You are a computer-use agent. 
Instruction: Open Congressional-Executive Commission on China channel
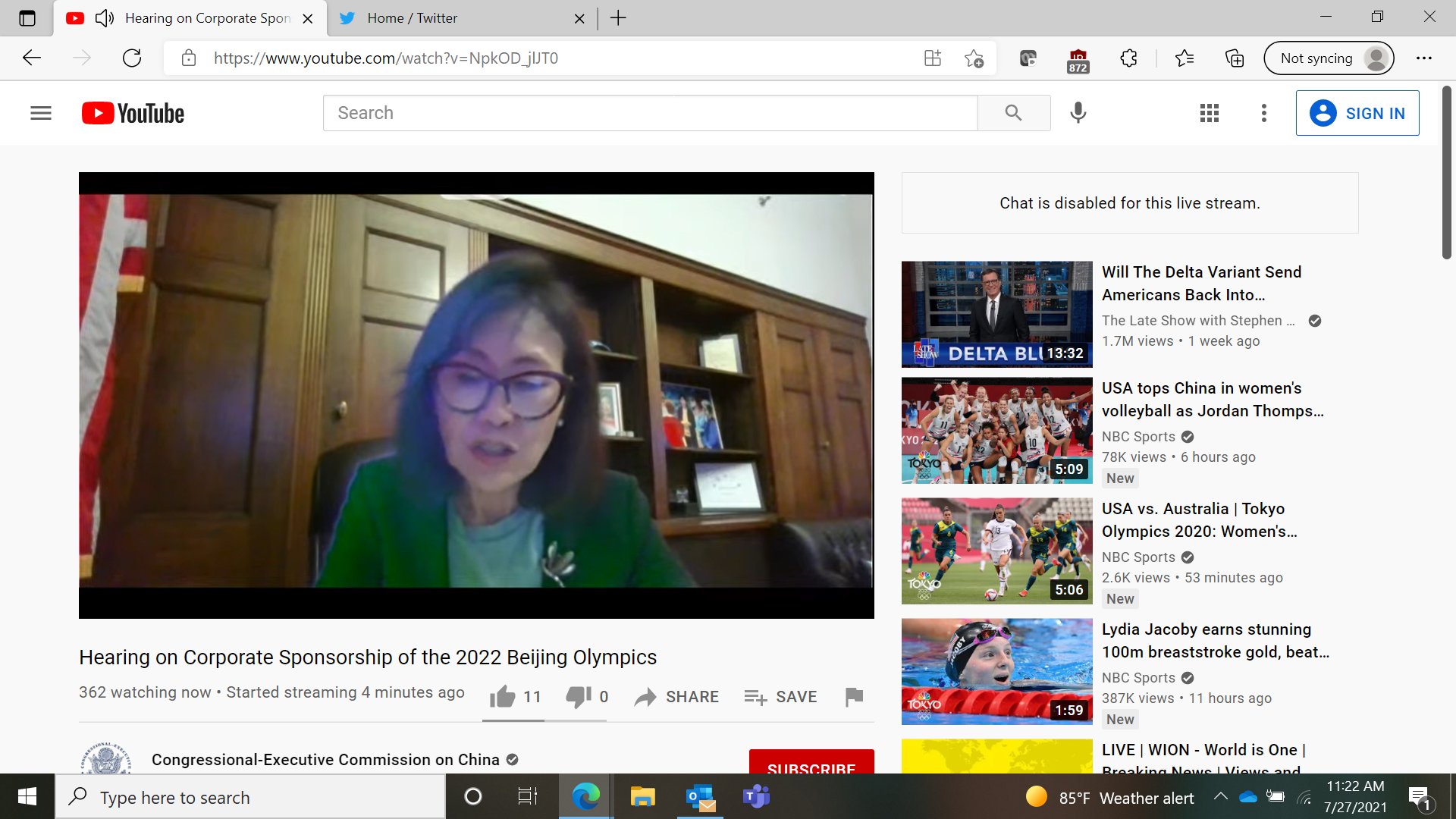click(325, 759)
